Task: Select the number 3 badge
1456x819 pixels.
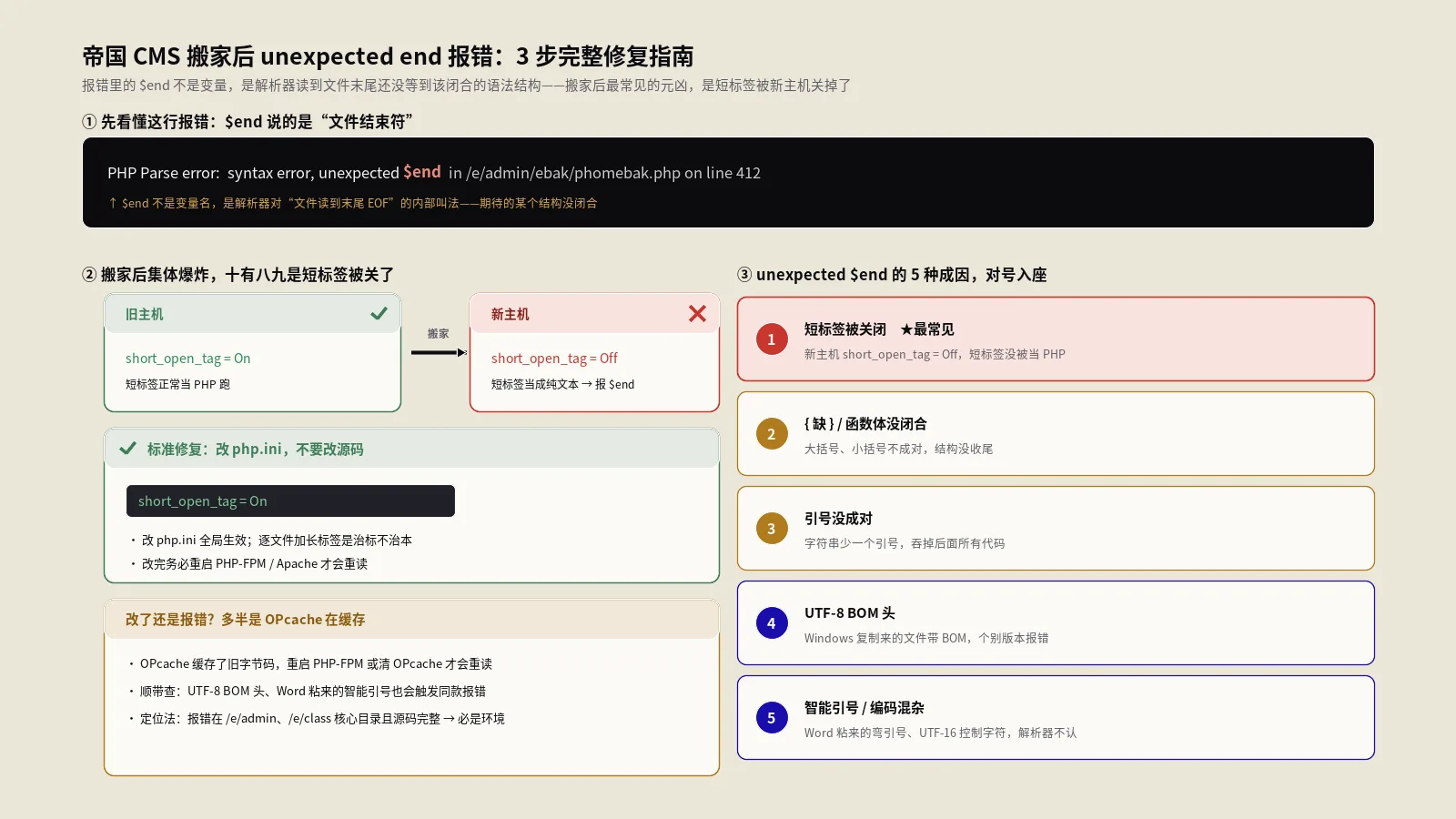Action: (772, 529)
